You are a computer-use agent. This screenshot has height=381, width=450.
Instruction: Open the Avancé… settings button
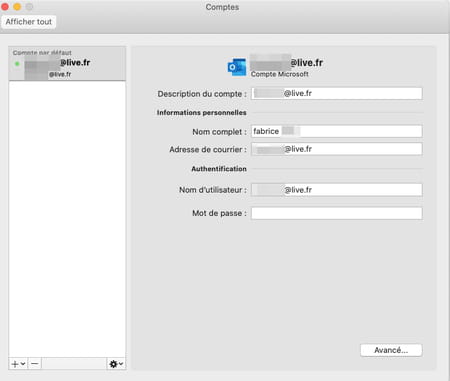(x=391, y=350)
